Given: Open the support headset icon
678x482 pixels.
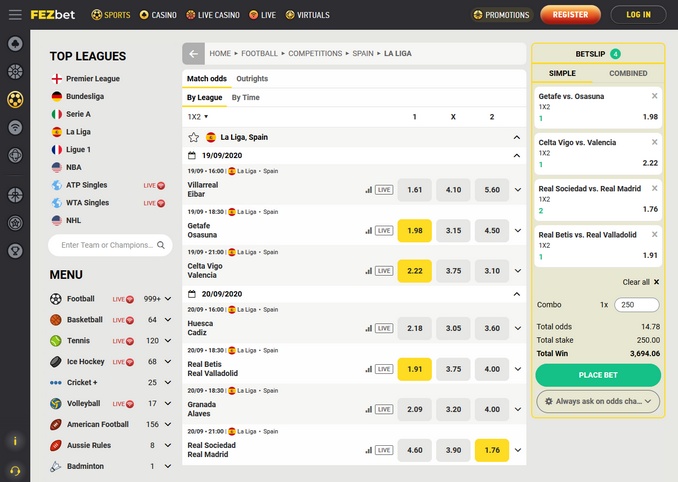Looking at the screenshot, I should pos(15,471).
